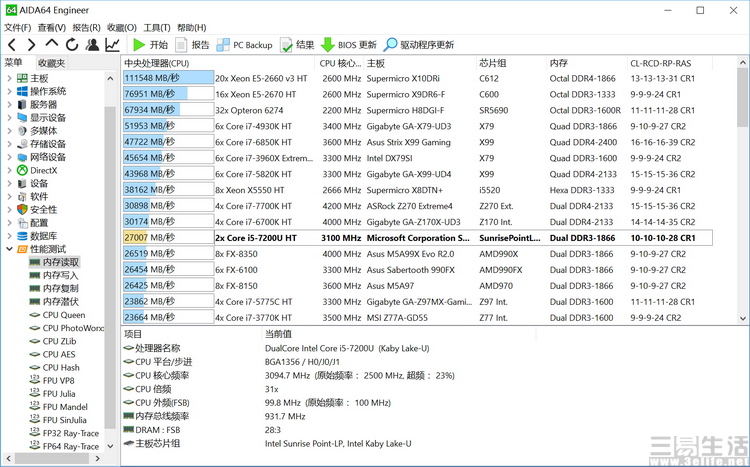This screenshot has height=467, width=750.
Task: Open the 查看(V) menu
Action: tap(52, 28)
